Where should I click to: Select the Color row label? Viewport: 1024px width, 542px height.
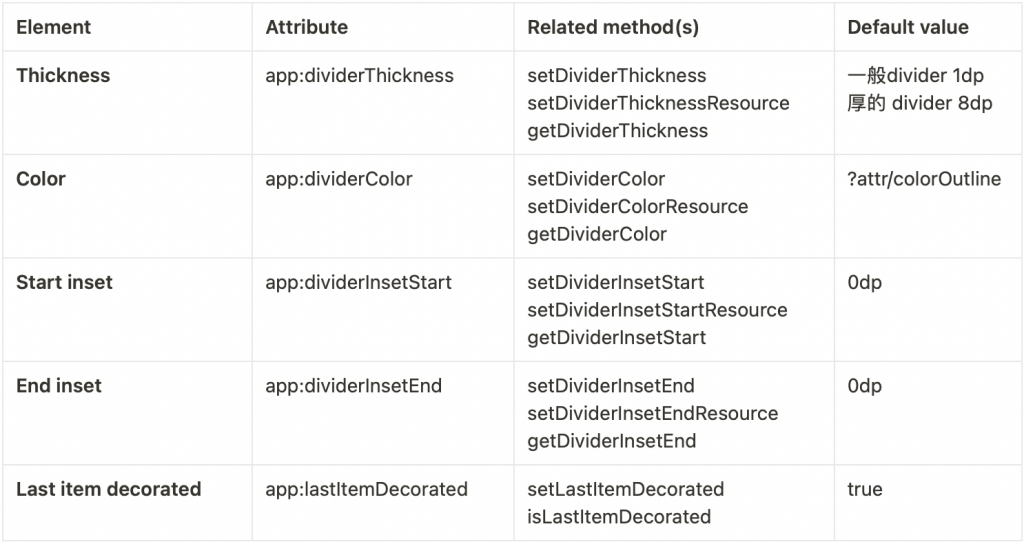pos(41,179)
